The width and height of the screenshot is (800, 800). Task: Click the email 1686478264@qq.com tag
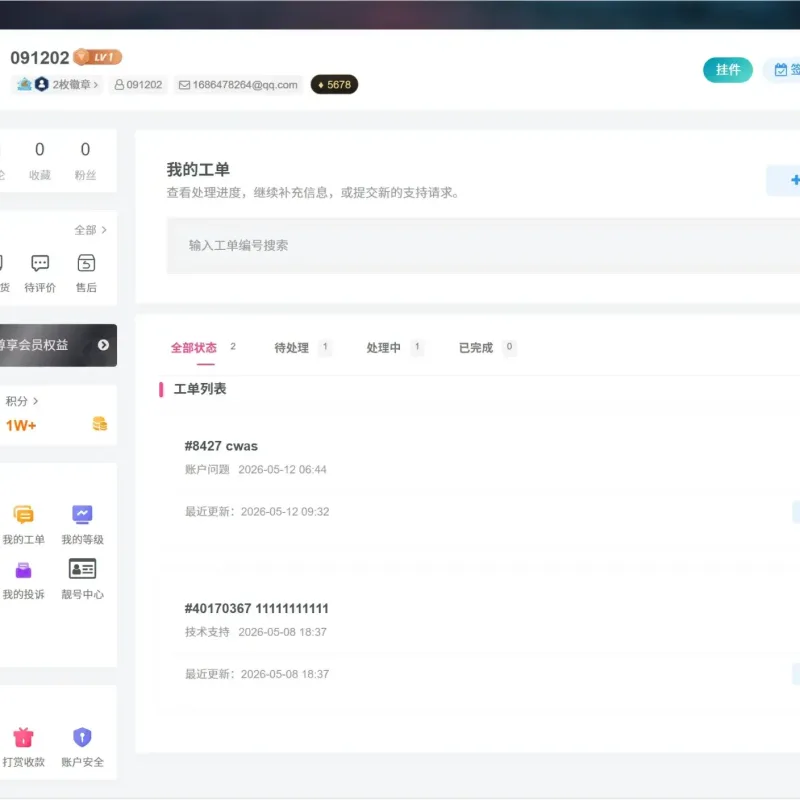click(x=238, y=85)
